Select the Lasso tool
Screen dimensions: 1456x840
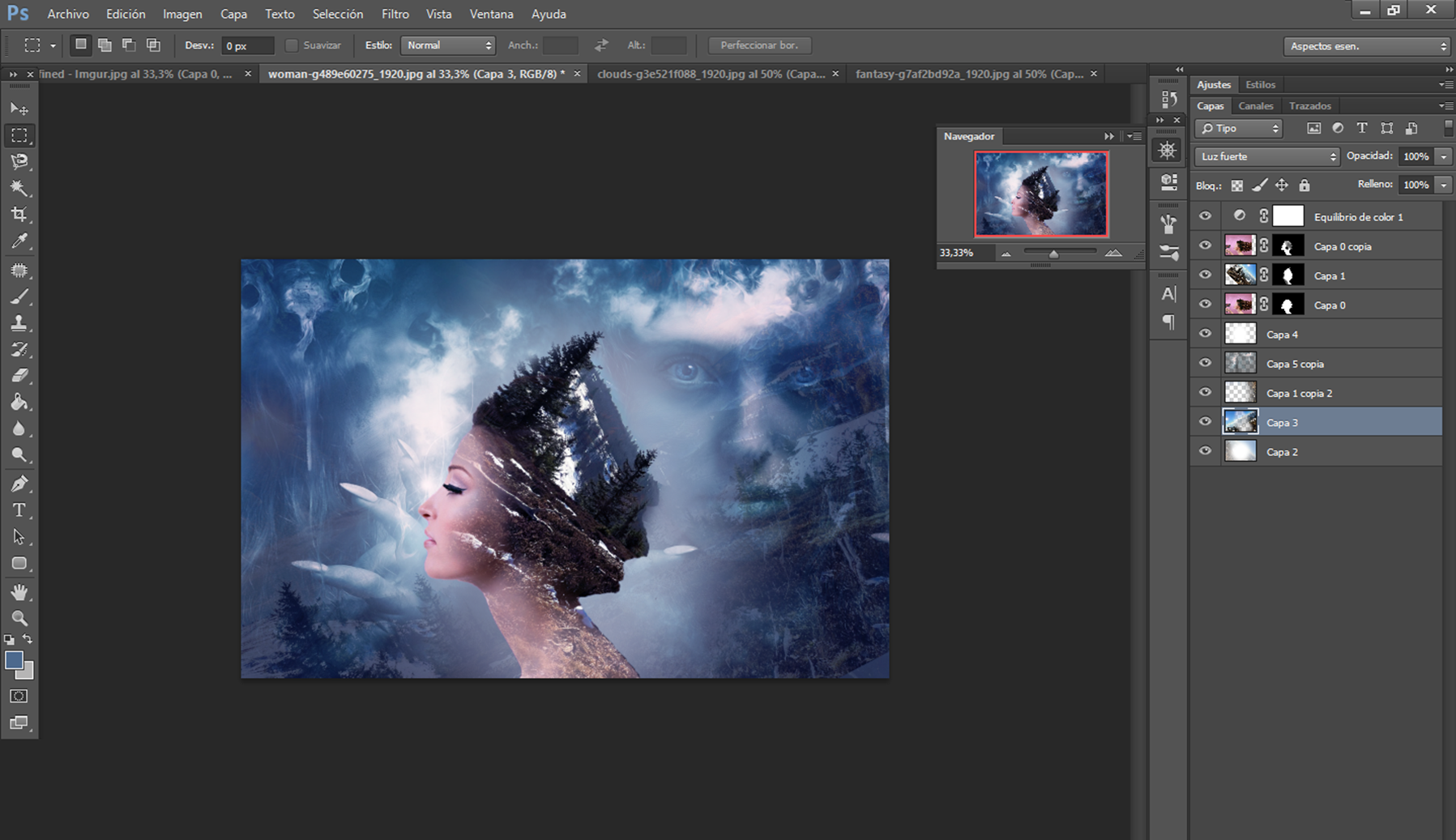click(x=19, y=161)
